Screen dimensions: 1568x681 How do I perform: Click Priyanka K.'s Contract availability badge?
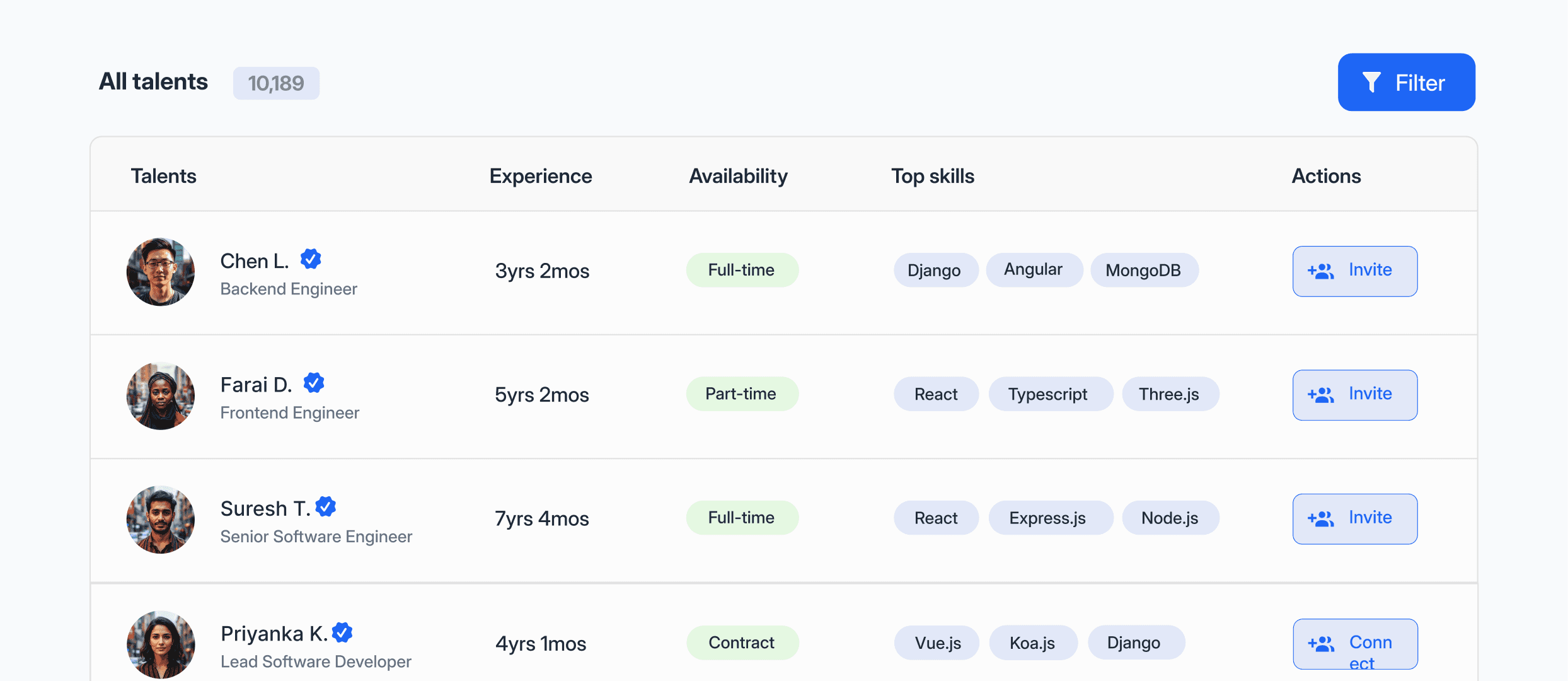pyautogui.click(x=742, y=643)
